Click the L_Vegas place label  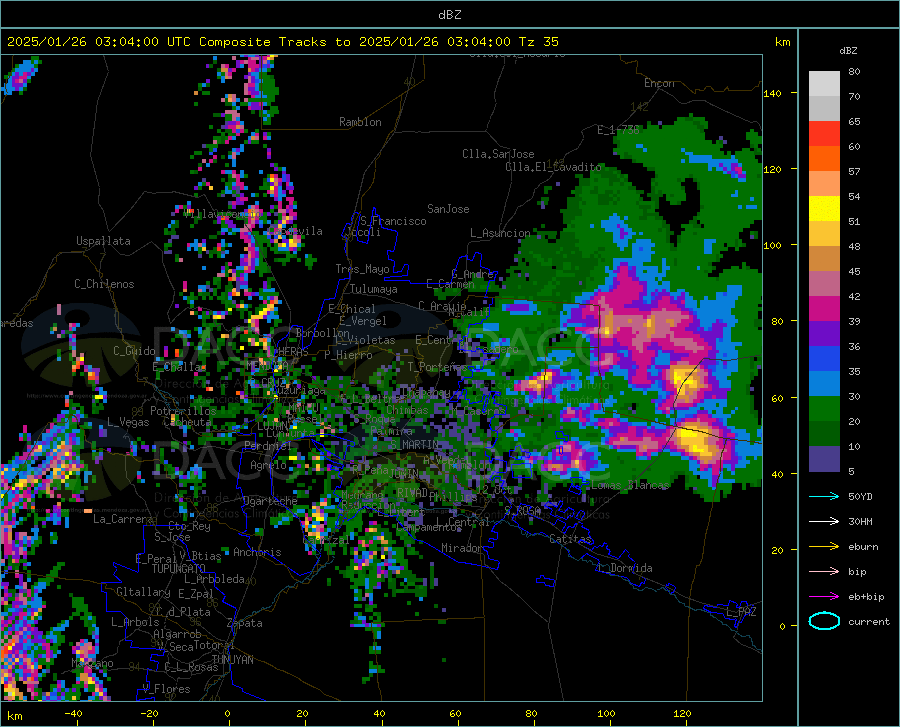click(x=128, y=422)
